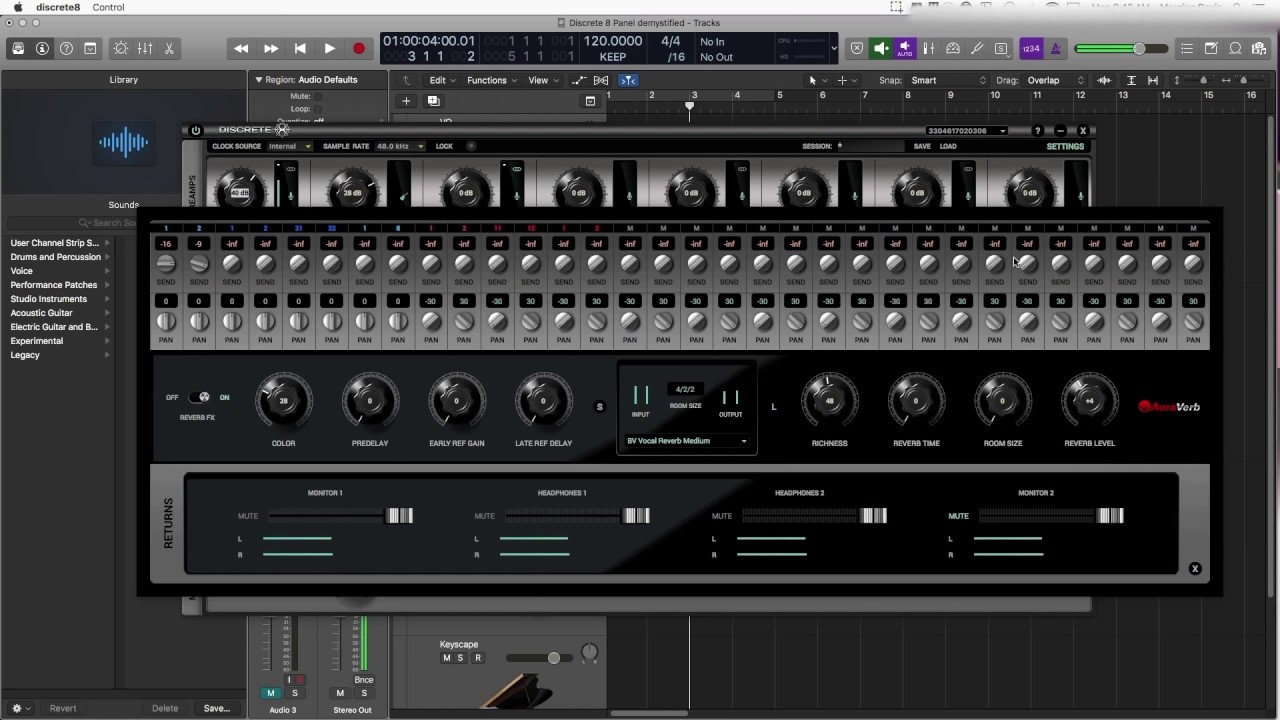This screenshot has height=720, width=1280.
Task: Toggle the Flex display button
Action: coord(603,80)
